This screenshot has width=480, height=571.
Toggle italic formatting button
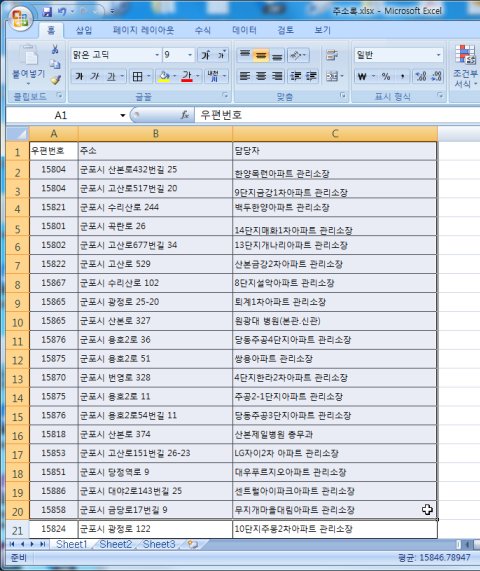pos(95,76)
